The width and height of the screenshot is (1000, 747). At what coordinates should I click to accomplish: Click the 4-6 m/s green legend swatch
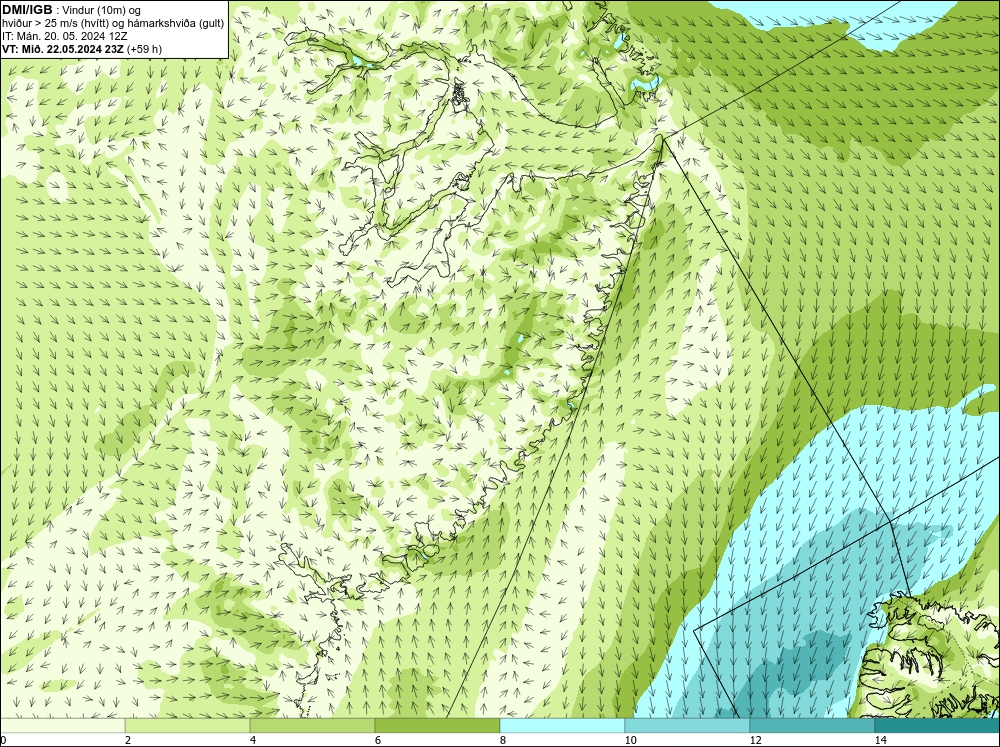[312, 725]
